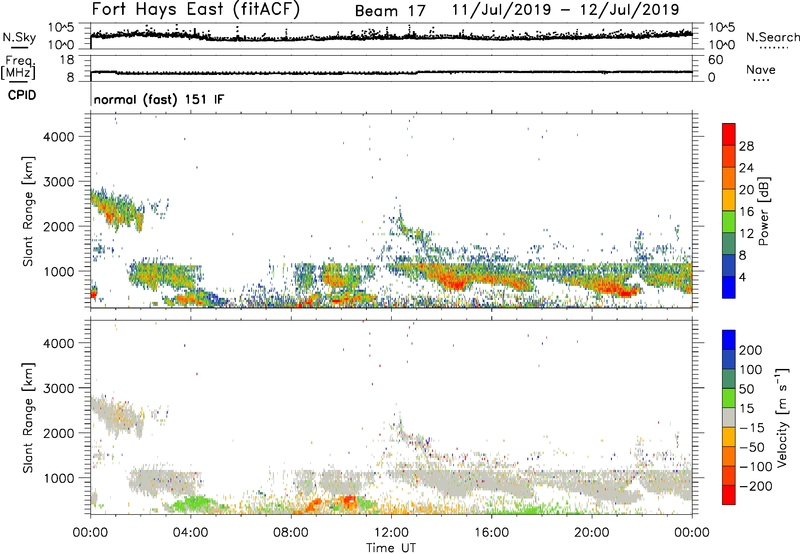Click the '200' tick on the velocity scale
The height and width of the screenshot is (554, 800).
point(751,350)
